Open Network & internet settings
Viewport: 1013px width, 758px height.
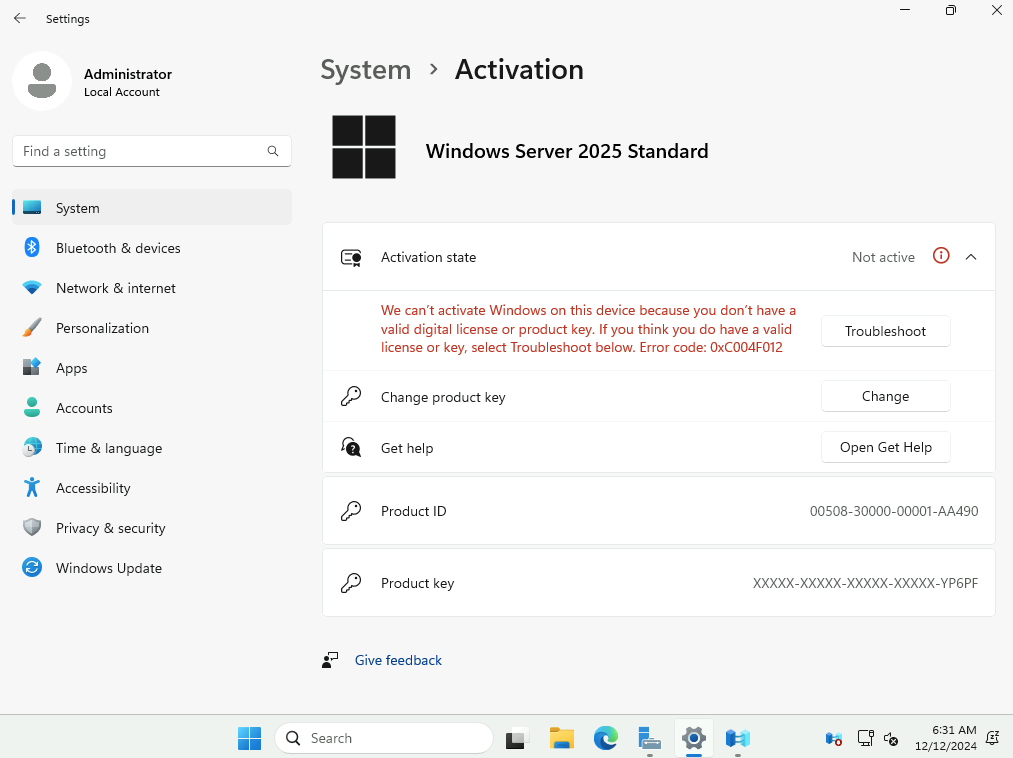(x=152, y=288)
